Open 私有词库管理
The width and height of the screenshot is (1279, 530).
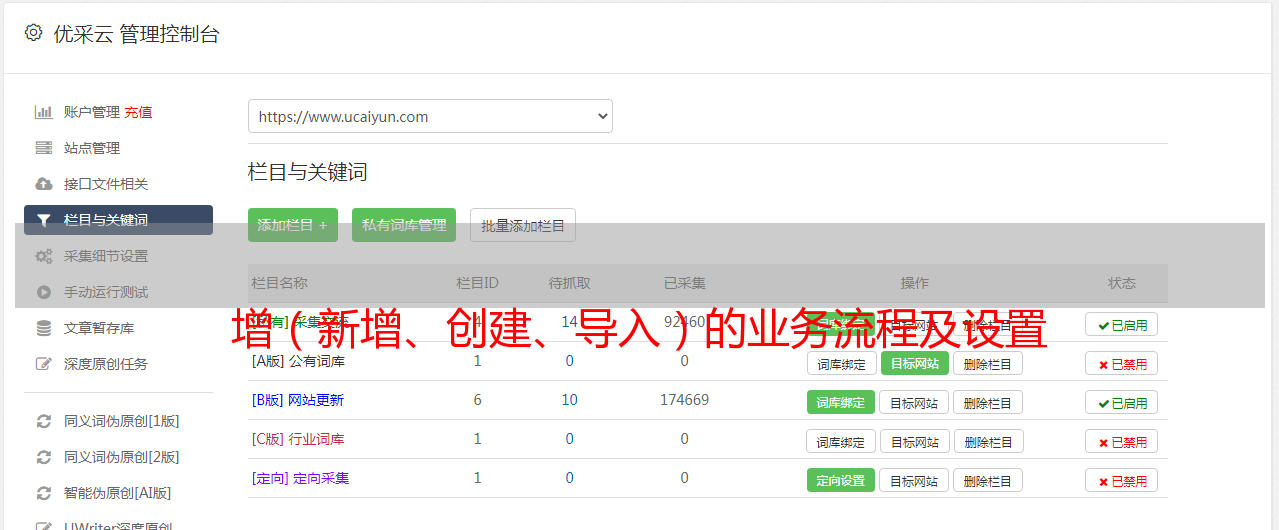(x=404, y=225)
